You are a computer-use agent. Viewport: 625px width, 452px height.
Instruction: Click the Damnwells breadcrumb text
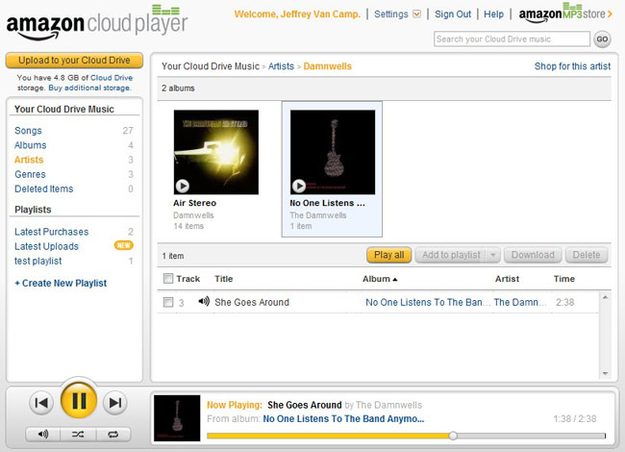(x=328, y=66)
